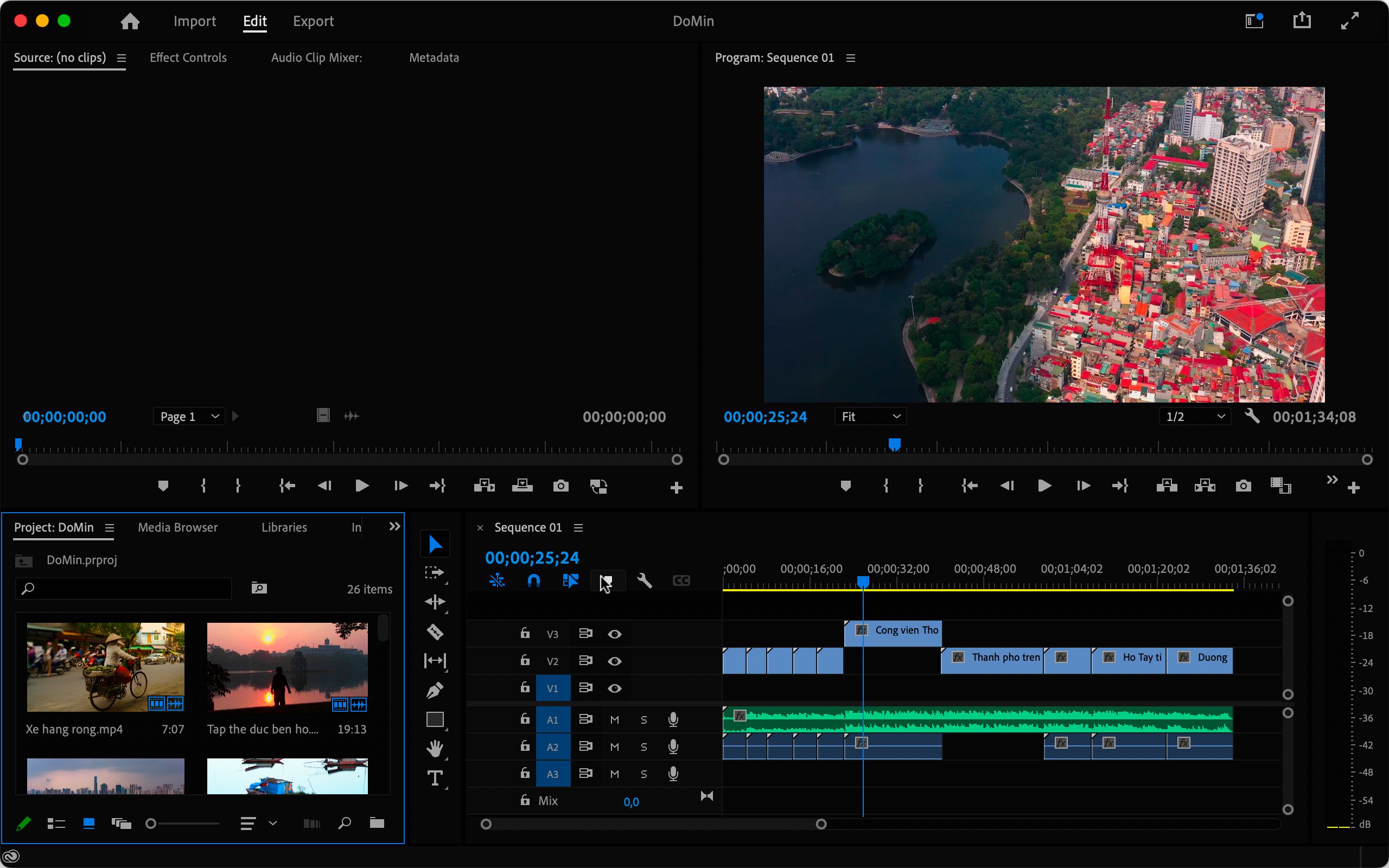Select the Razor tool

coord(435,631)
